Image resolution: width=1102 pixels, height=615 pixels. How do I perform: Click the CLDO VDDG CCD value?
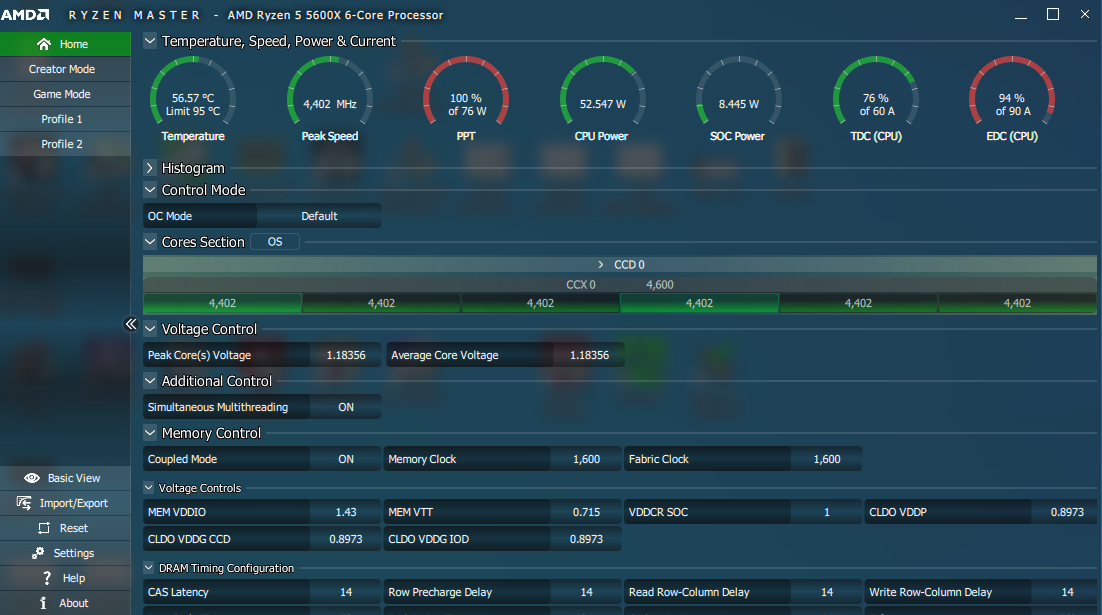click(x=346, y=539)
